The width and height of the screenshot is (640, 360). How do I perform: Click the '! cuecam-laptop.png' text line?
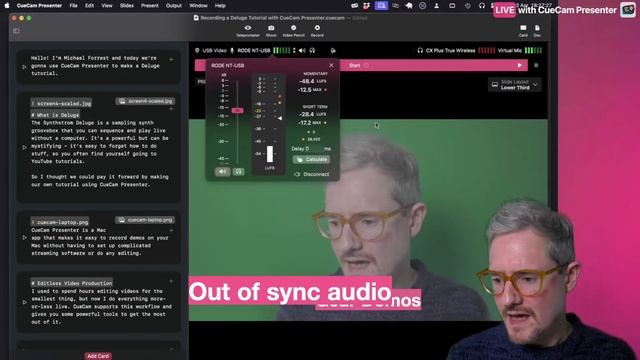(x=60, y=222)
